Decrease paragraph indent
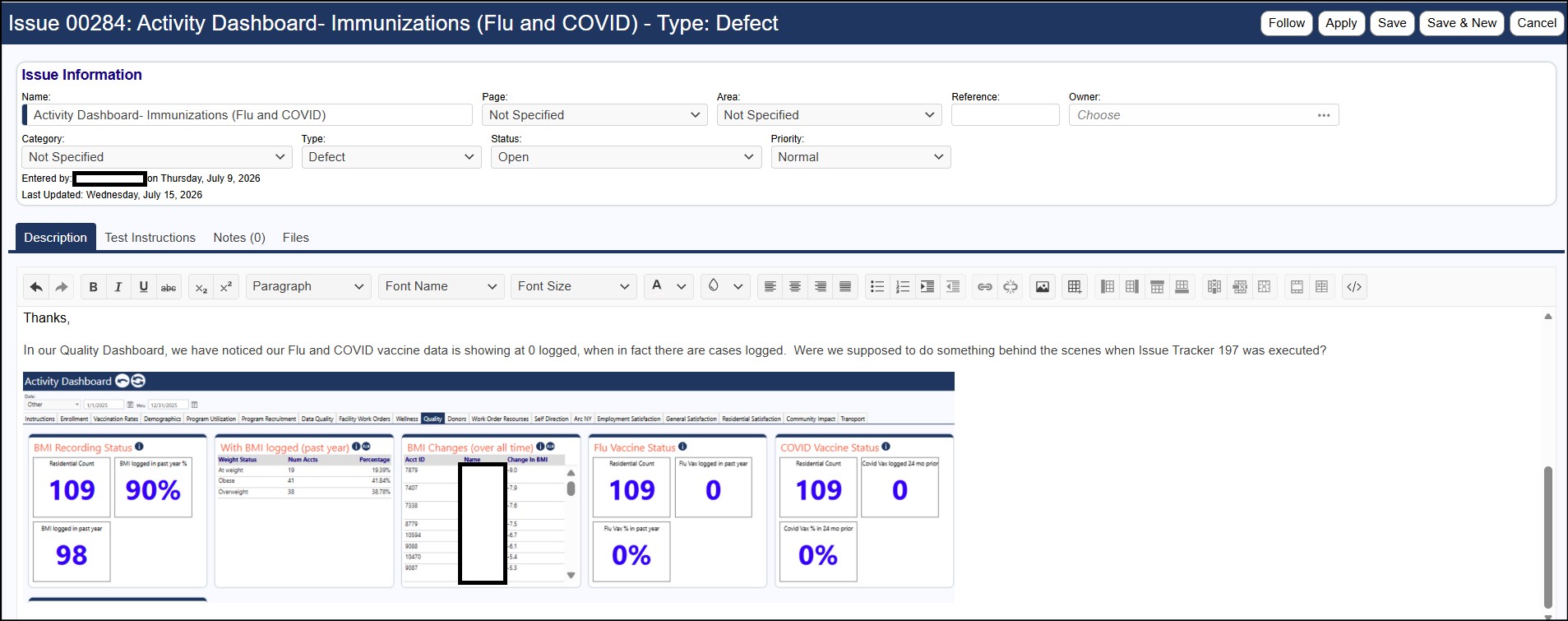1568x621 pixels. click(x=953, y=287)
